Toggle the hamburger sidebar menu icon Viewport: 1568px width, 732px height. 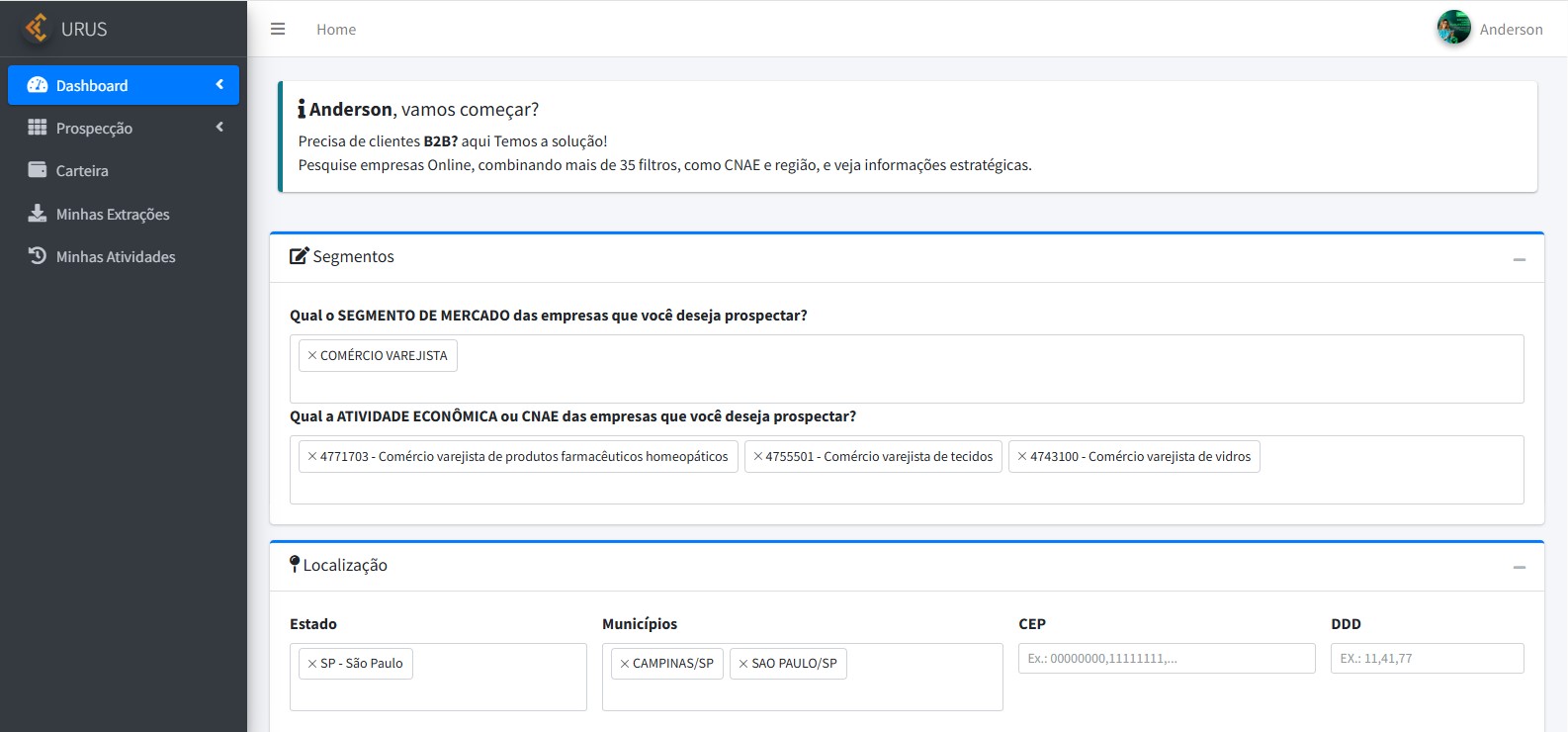tap(278, 30)
